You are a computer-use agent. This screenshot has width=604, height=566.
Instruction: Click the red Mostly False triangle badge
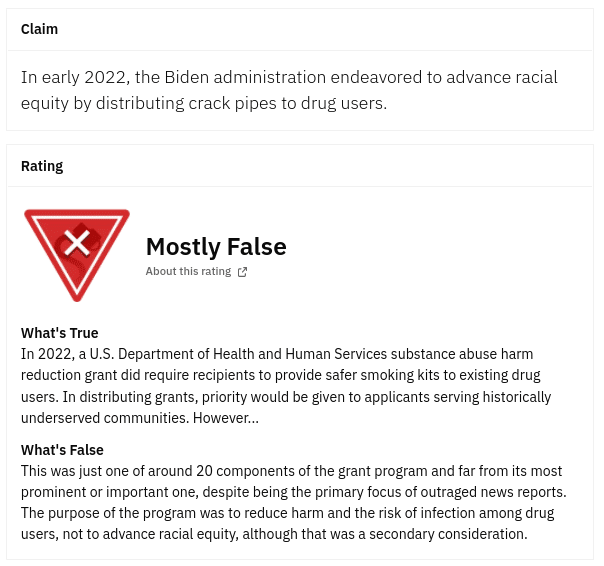point(77,255)
